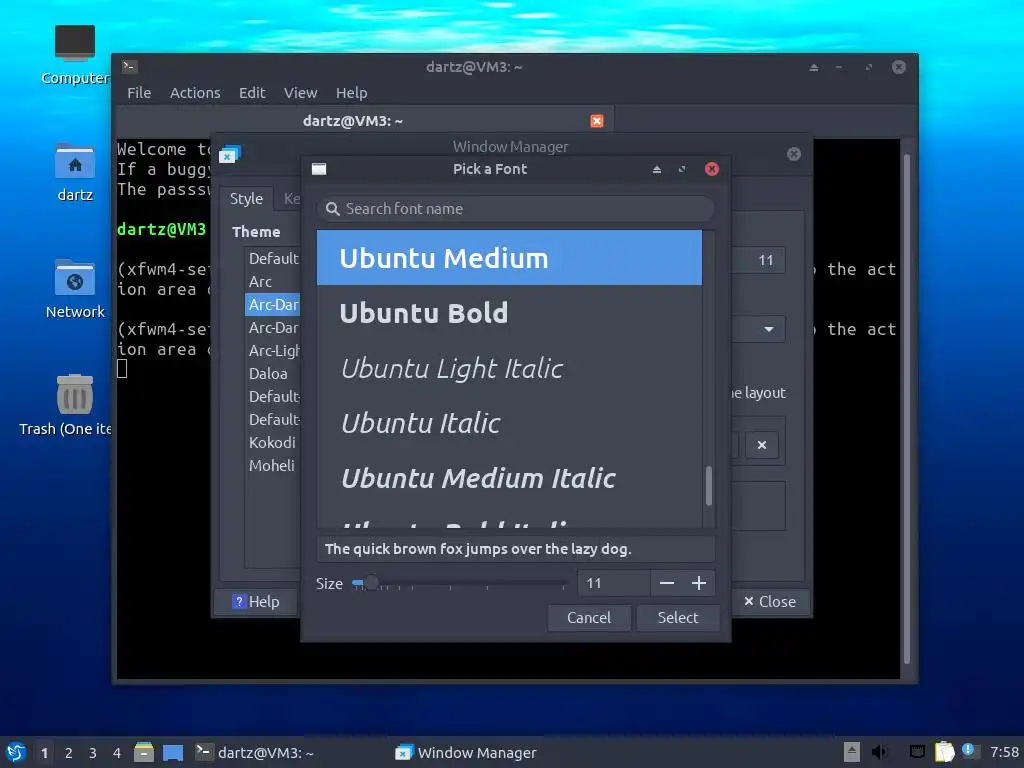Open the terminal Help menu
The image size is (1024, 768).
351,93
